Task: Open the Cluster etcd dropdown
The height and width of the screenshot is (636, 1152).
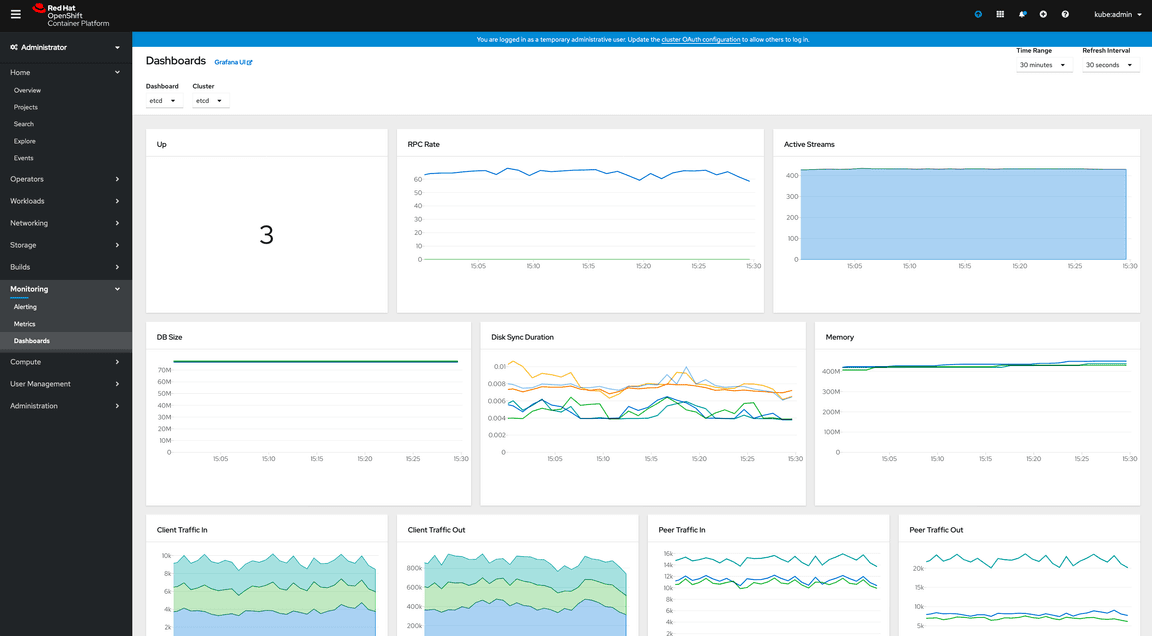Action: [x=210, y=101]
